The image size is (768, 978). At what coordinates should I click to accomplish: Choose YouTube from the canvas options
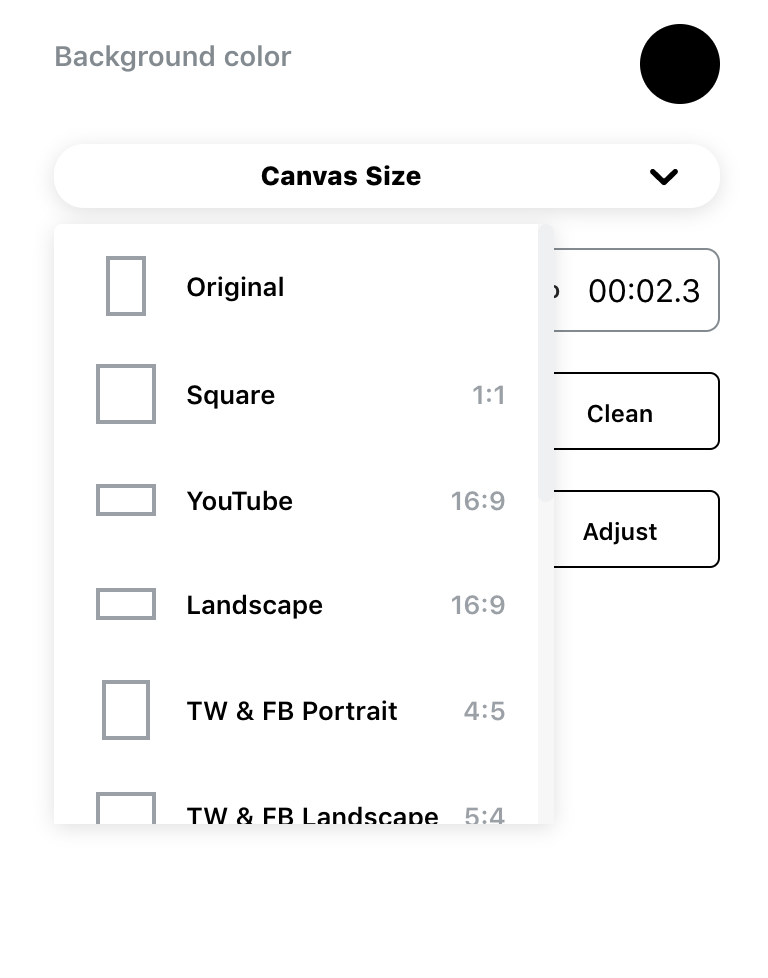pyautogui.click(x=240, y=501)
